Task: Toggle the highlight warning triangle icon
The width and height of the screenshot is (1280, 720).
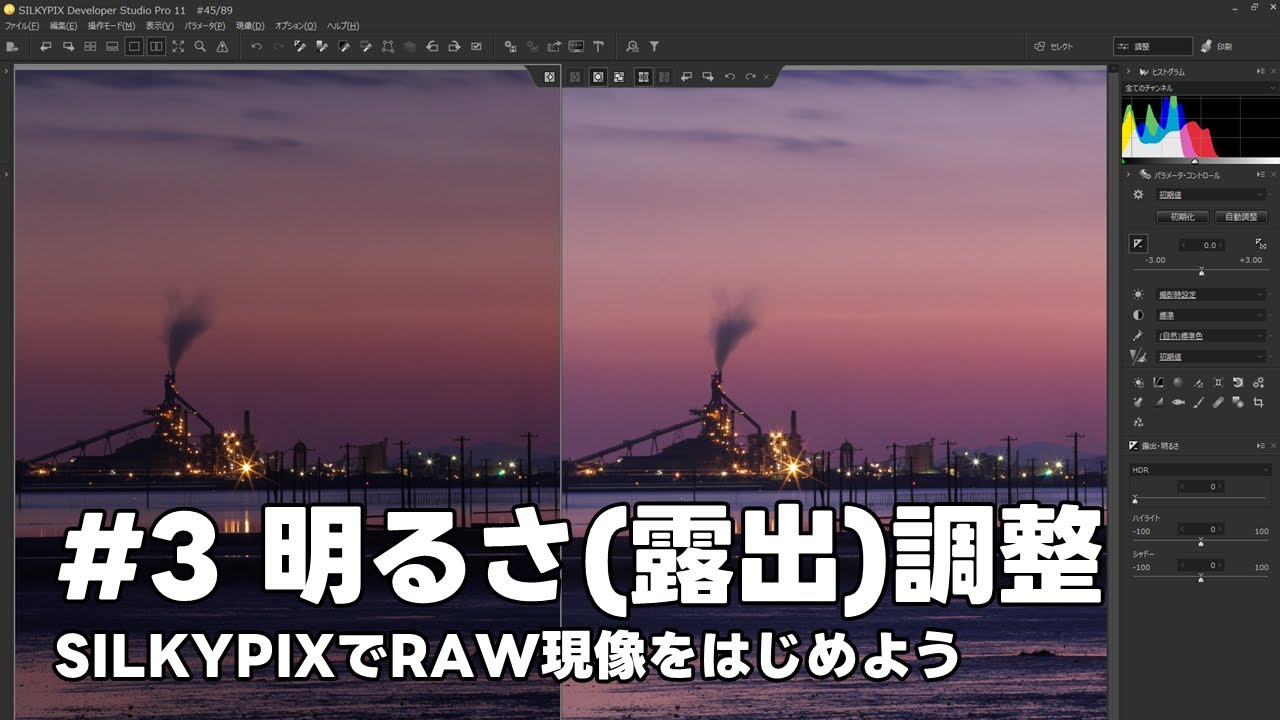Action: [x=222, y=46]
